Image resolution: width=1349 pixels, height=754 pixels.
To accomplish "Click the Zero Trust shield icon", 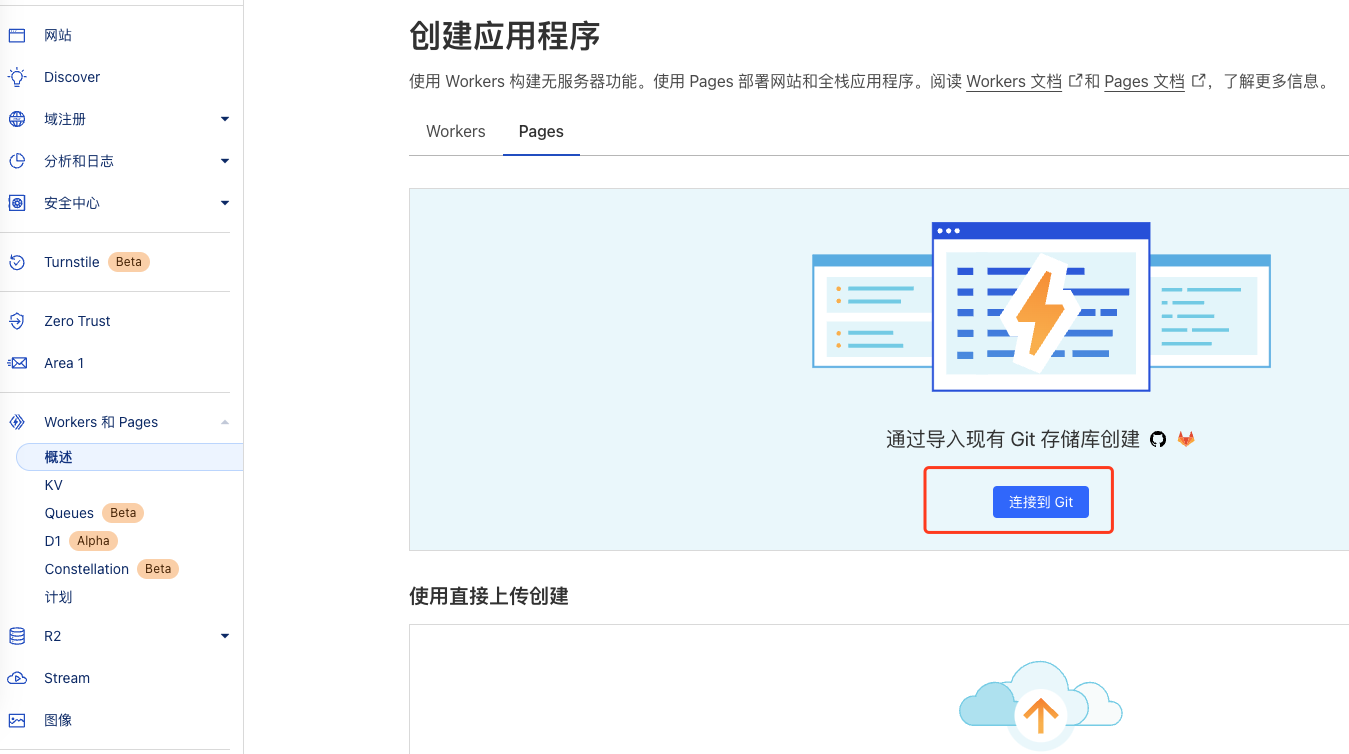I will click(x=17, y=321).
